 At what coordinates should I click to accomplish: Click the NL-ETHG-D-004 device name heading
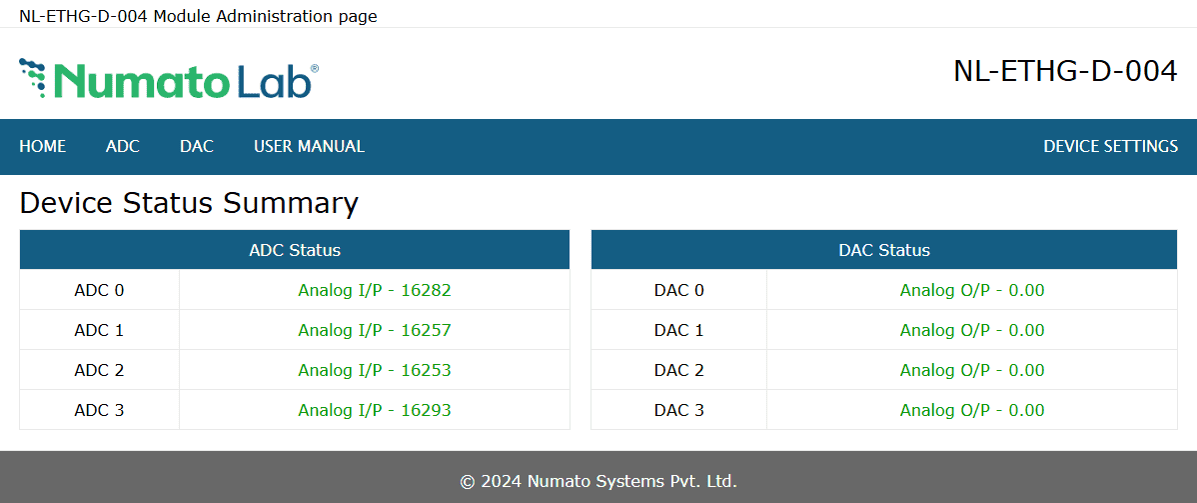pos(1065,71)
